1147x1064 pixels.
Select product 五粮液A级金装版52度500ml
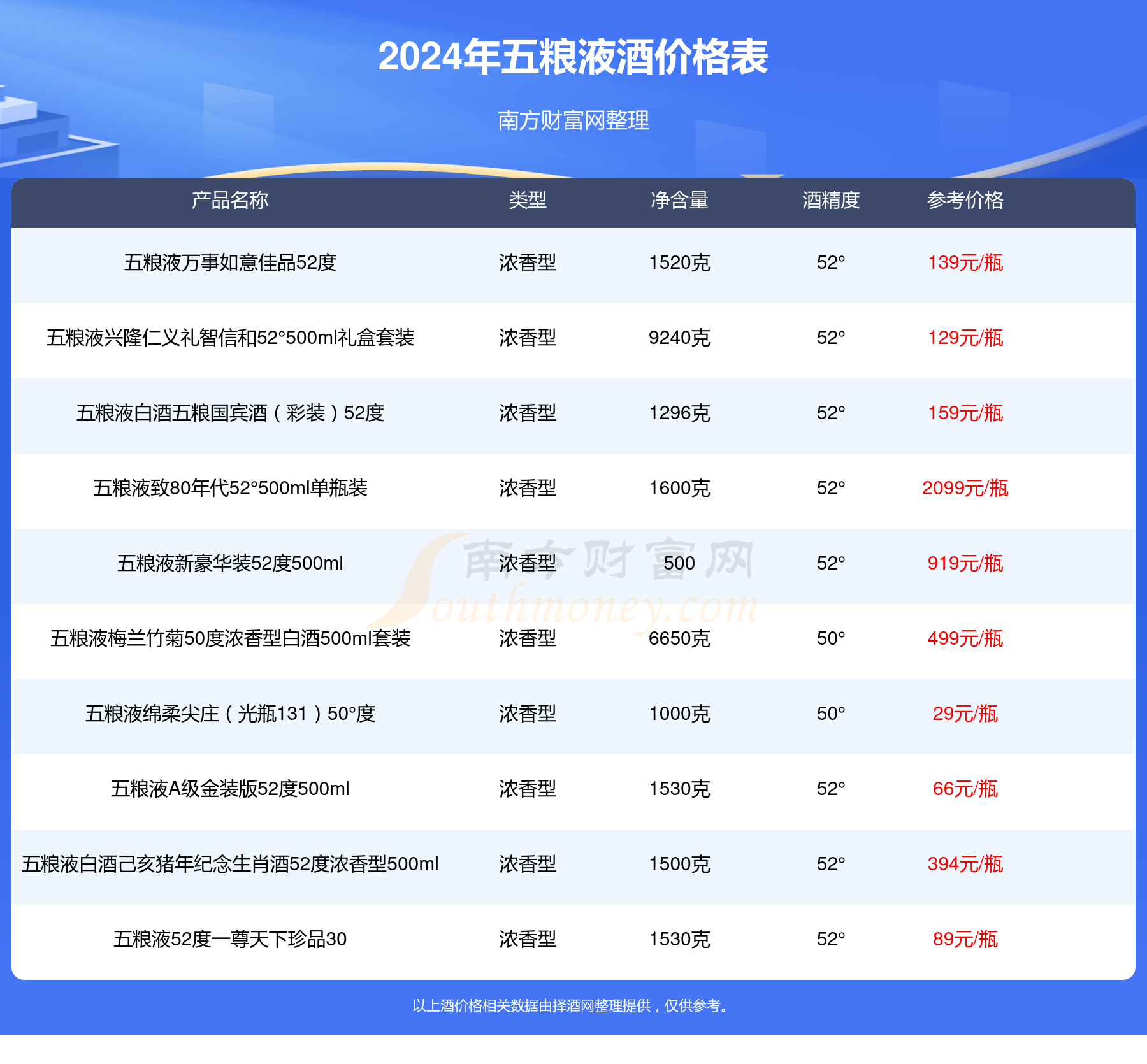[x=230, y=789]
